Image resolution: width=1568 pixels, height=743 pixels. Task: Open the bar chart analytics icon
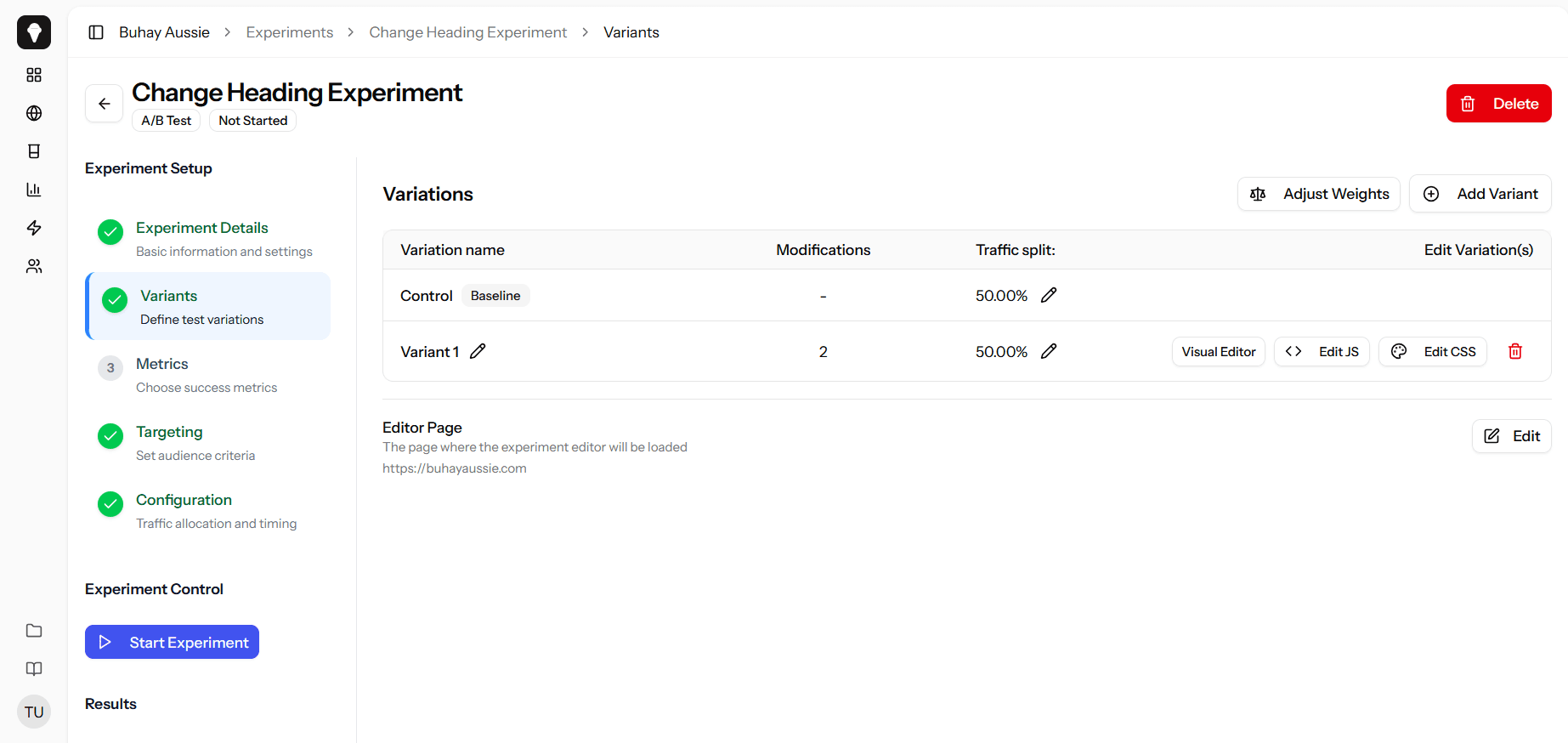34,190
